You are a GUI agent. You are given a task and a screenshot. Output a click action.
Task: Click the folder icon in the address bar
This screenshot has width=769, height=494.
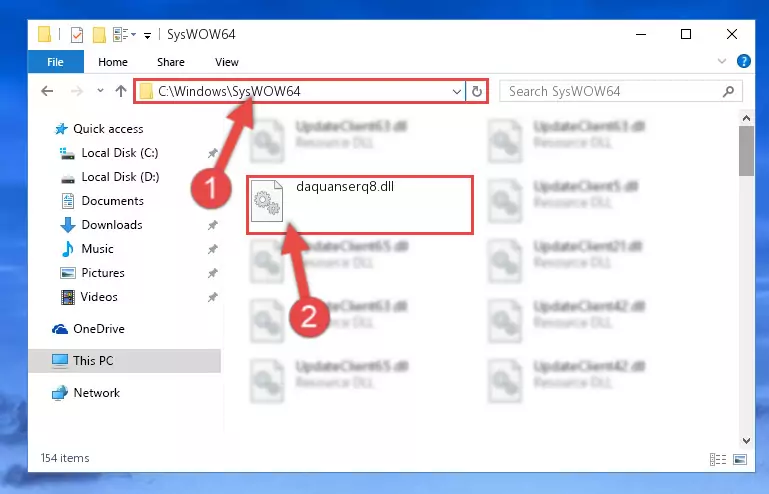146,91
